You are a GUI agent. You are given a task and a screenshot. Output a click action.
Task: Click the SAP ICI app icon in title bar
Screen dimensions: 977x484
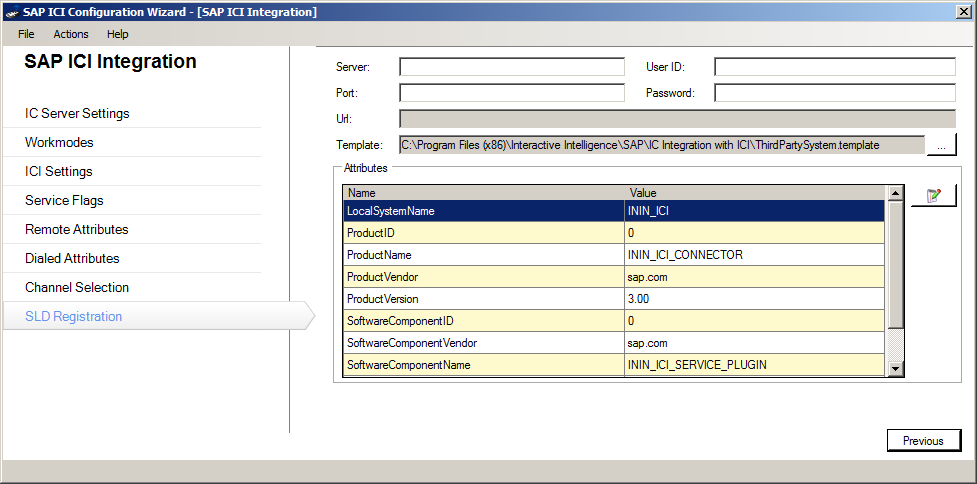pyautogui.click(x=11, y=12)
